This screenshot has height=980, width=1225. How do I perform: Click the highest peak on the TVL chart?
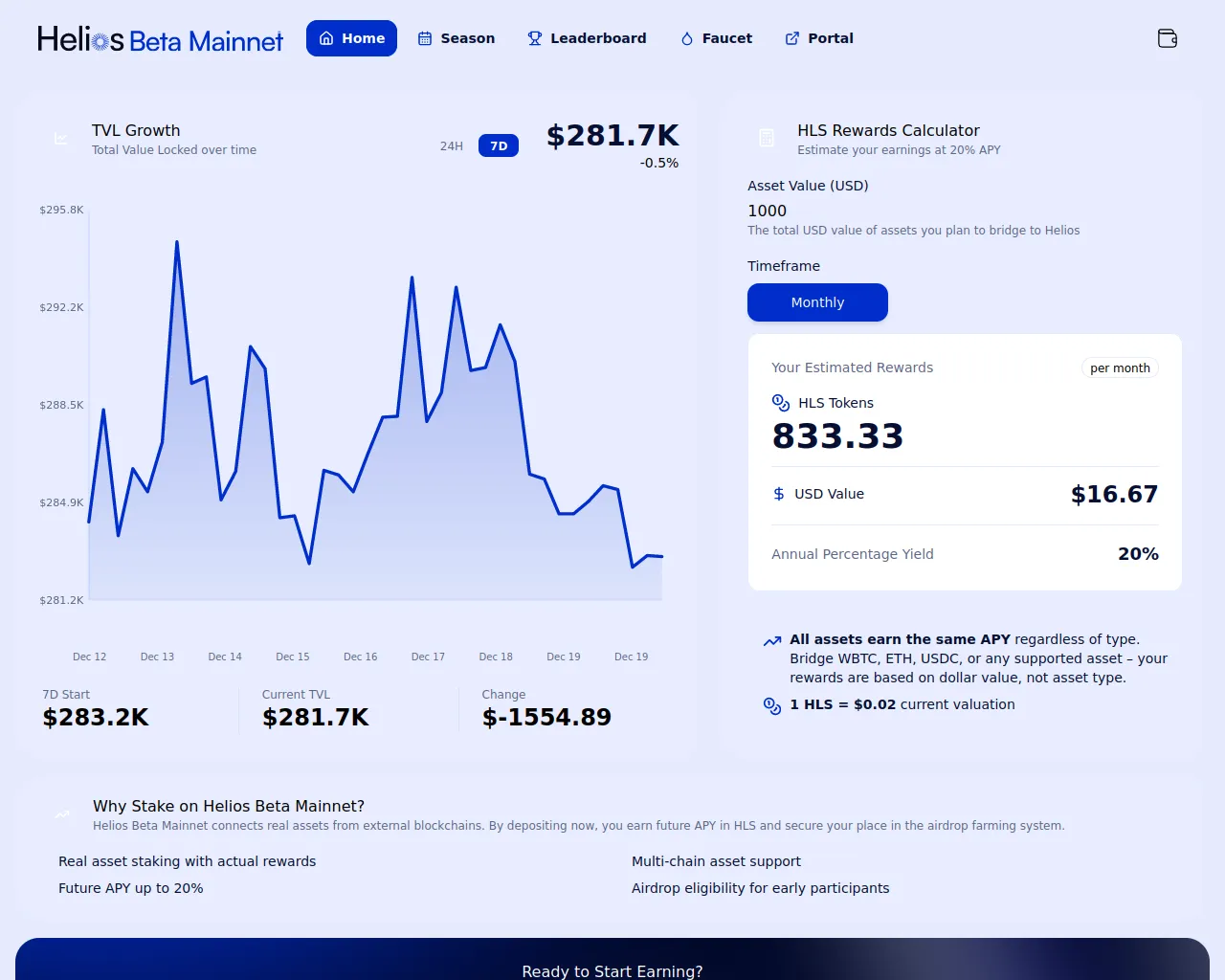177,242
